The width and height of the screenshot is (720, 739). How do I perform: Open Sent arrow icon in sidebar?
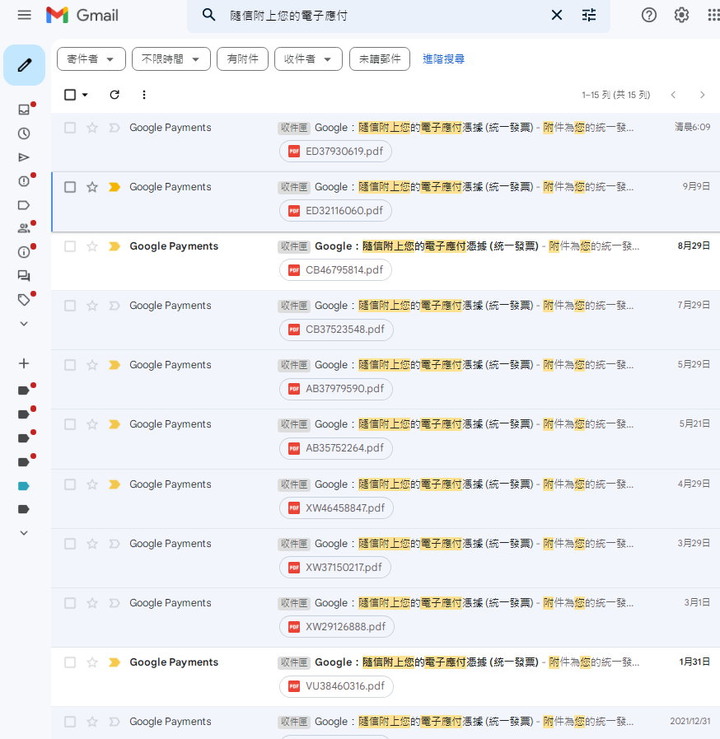[24, 157]
